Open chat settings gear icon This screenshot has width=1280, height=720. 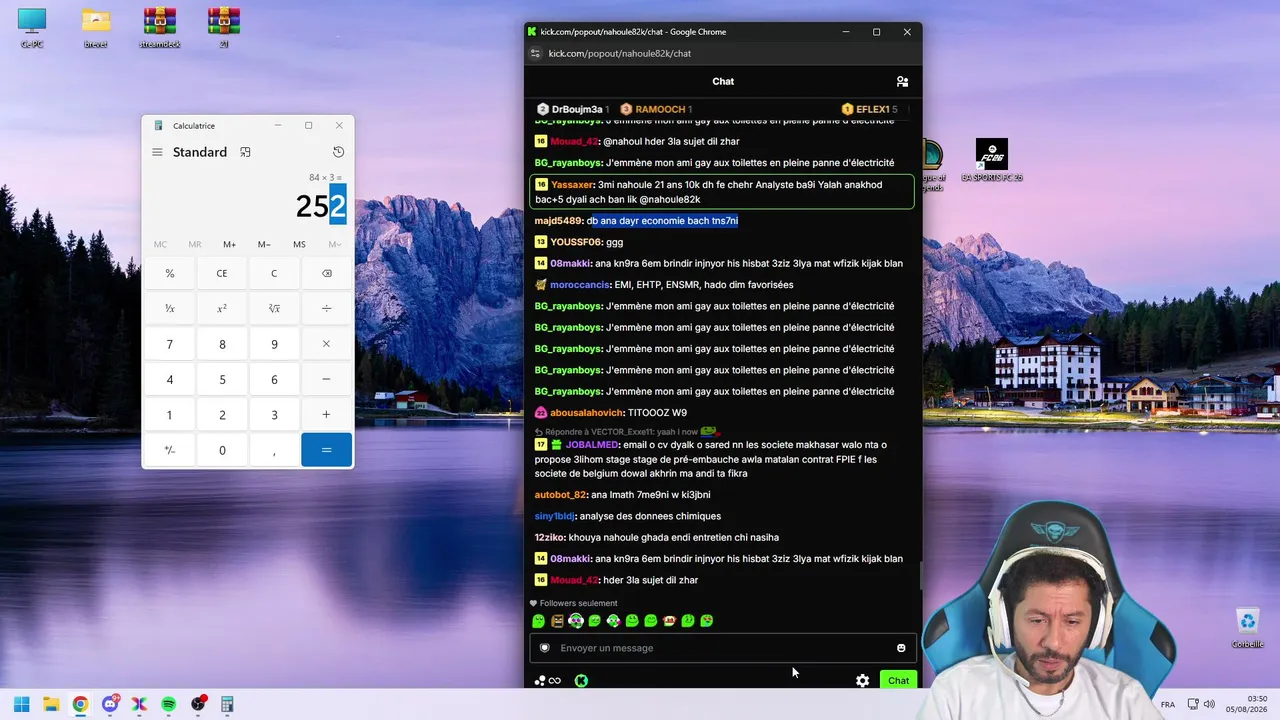pos(862,681)
